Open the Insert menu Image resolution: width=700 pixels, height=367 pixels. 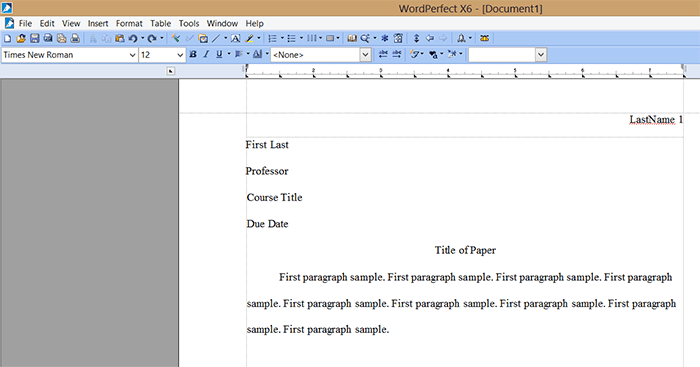coord(98,23)
